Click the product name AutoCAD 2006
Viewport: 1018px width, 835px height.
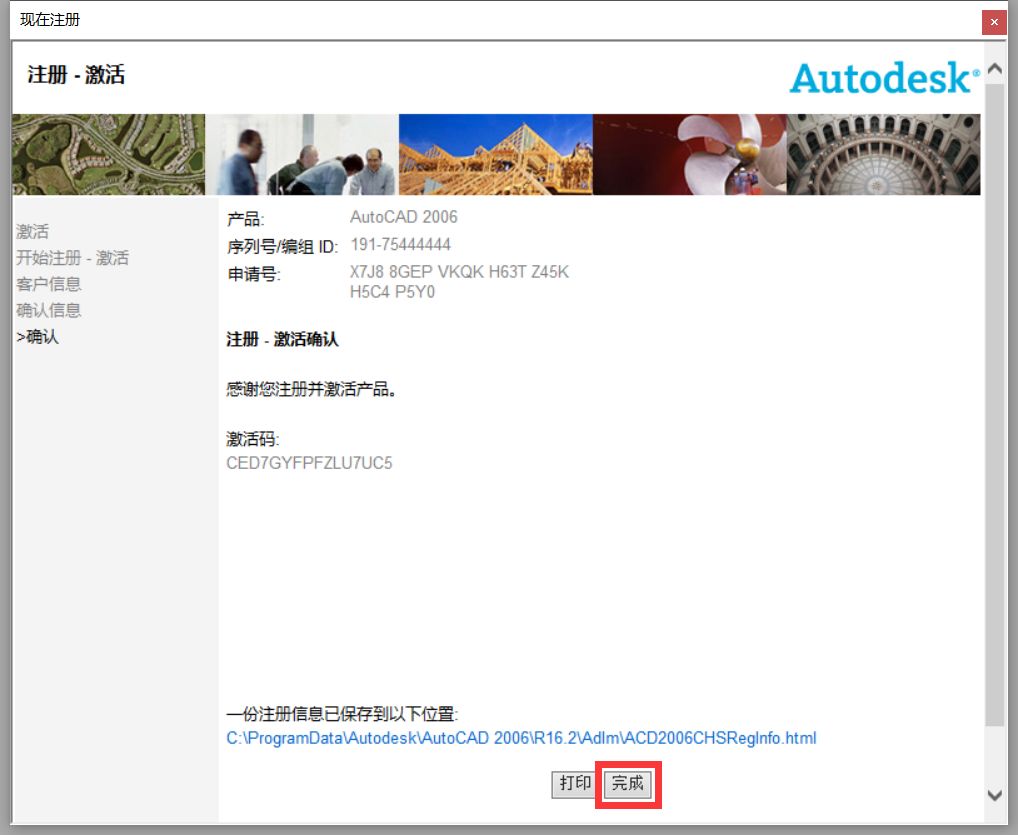point(404,217)
